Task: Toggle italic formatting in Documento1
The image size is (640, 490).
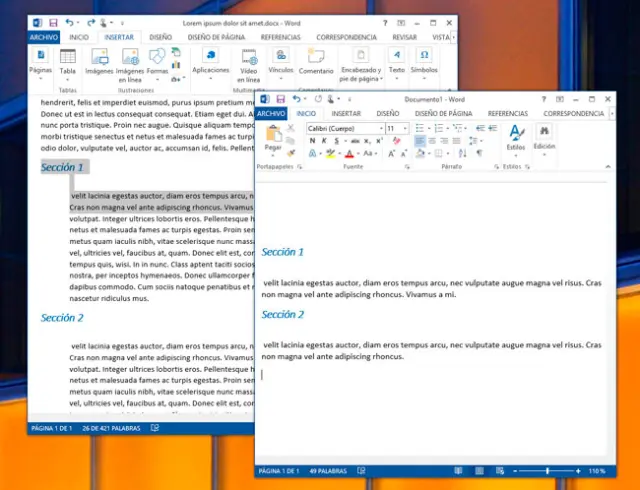Action: click(x=323, y=141)
